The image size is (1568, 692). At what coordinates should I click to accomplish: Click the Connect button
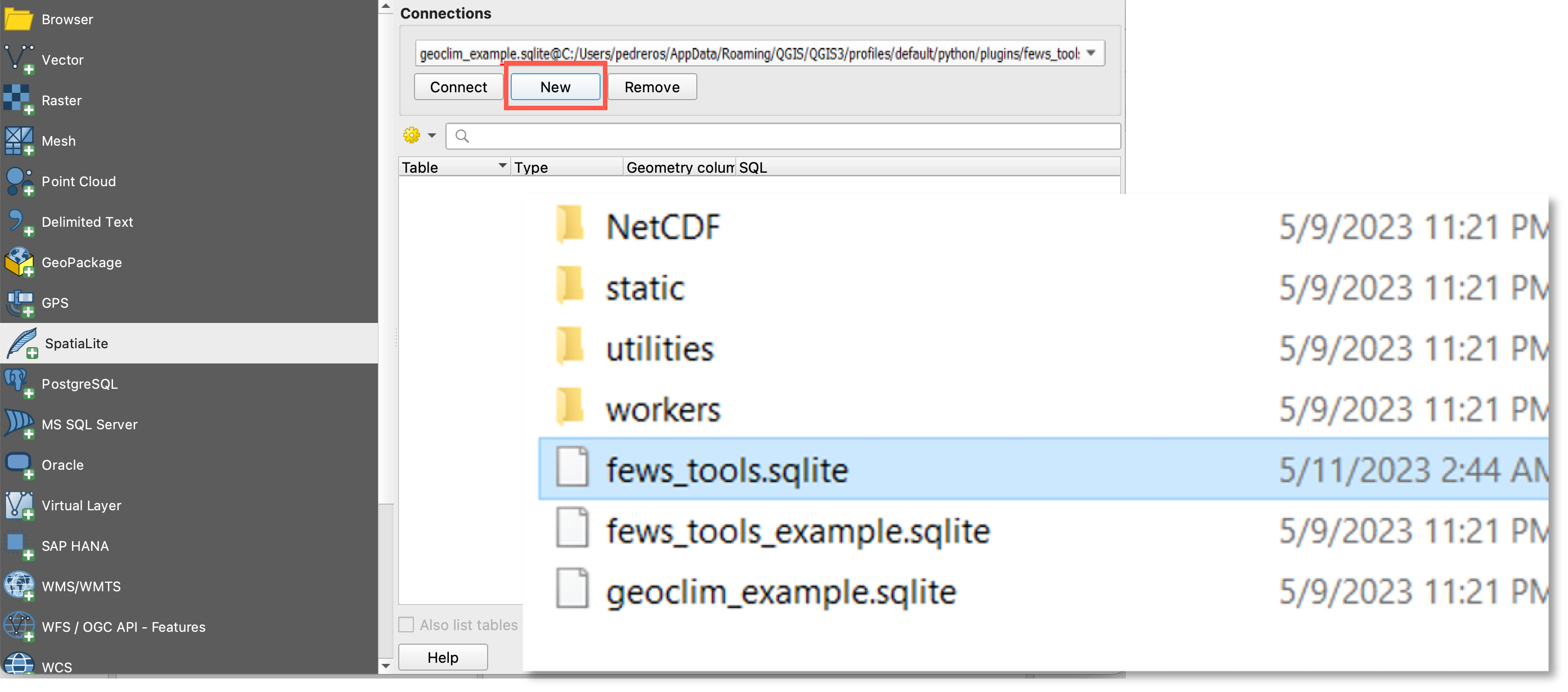pyautogui.click(x=458, y=87)
